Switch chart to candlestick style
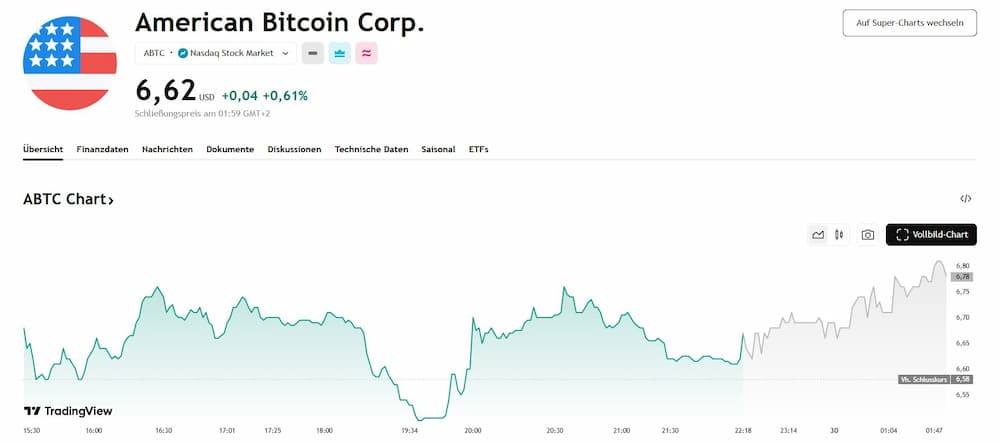 839,235
